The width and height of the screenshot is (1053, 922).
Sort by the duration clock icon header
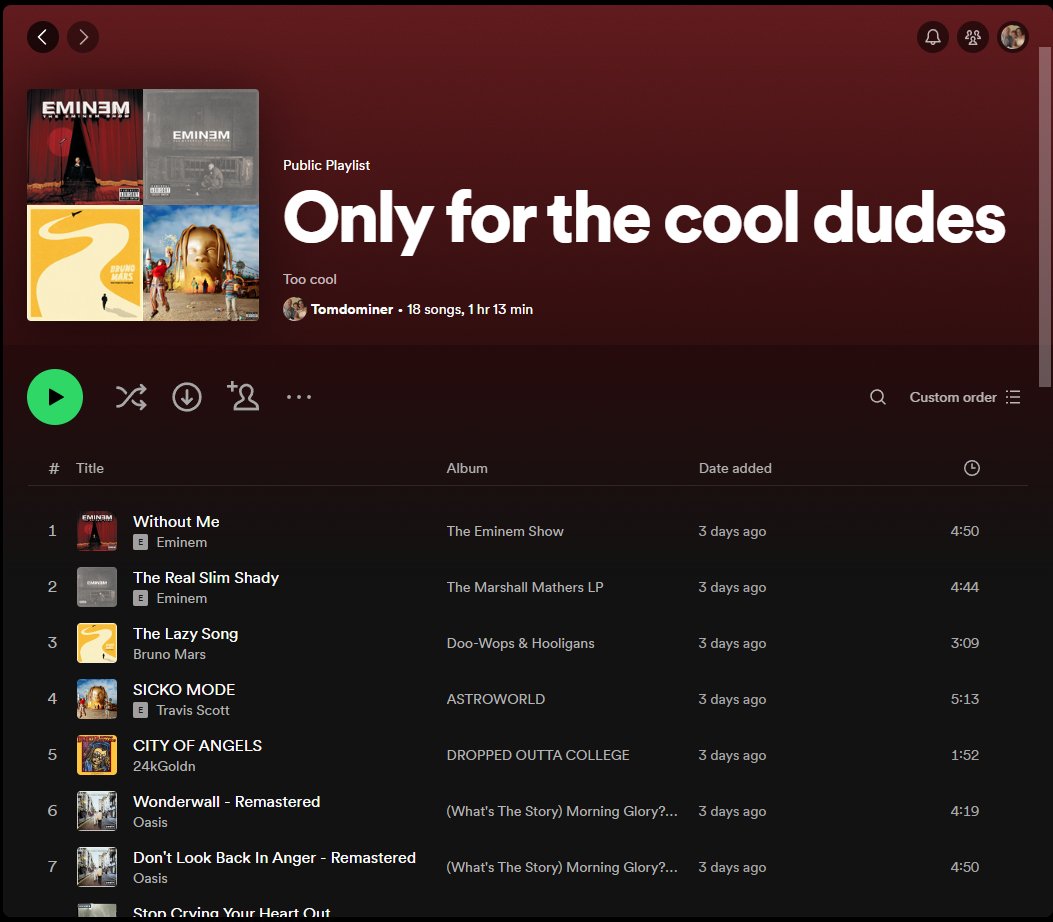coord(972,468)
